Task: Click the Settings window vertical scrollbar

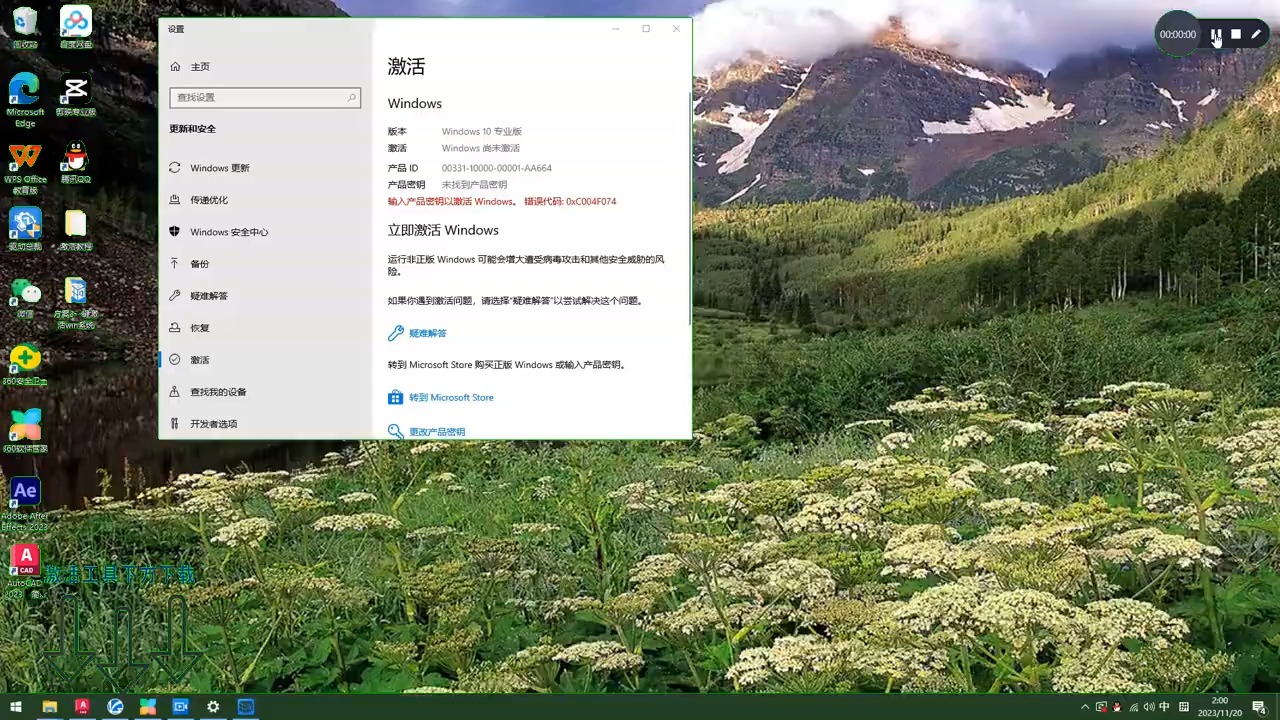Action: coord(689,208)
